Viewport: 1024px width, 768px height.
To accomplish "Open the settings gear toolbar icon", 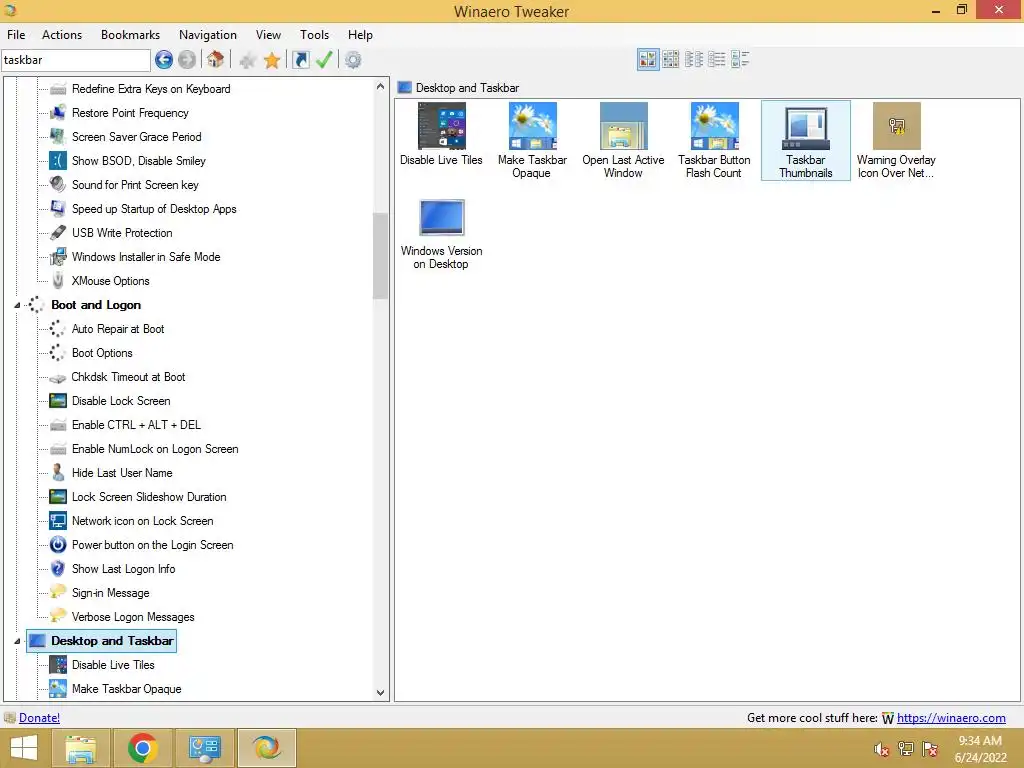I will coord(353,60).
